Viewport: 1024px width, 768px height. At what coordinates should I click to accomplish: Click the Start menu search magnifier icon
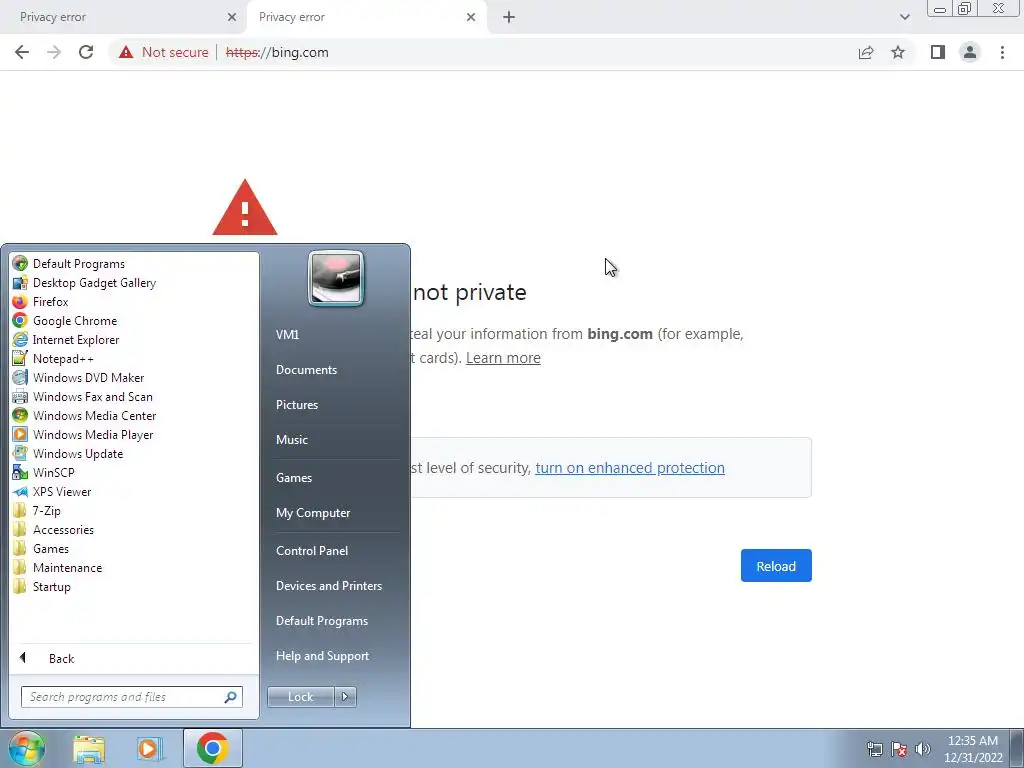point(231,697)
